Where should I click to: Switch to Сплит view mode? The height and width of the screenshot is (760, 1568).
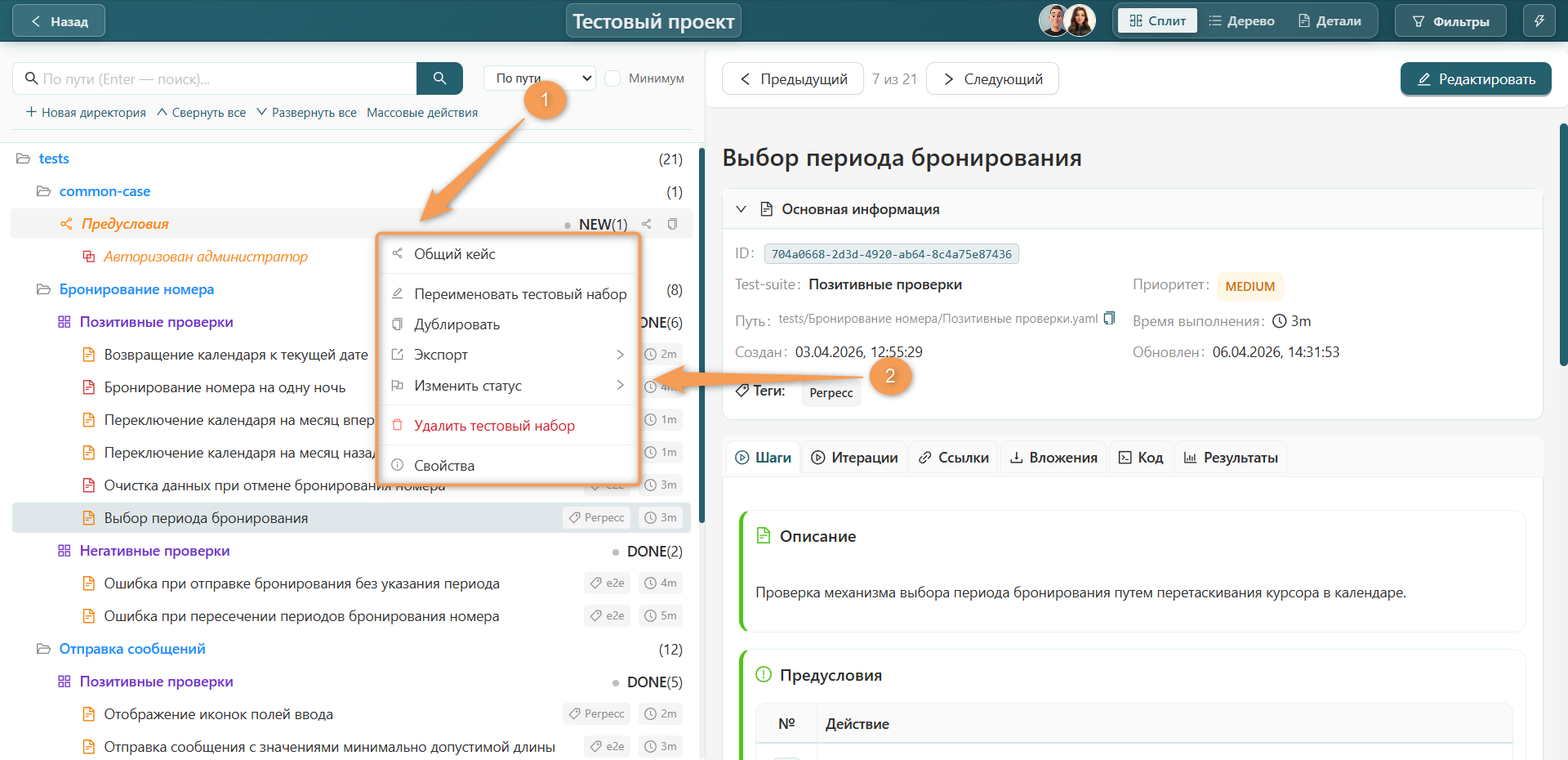1157,21
